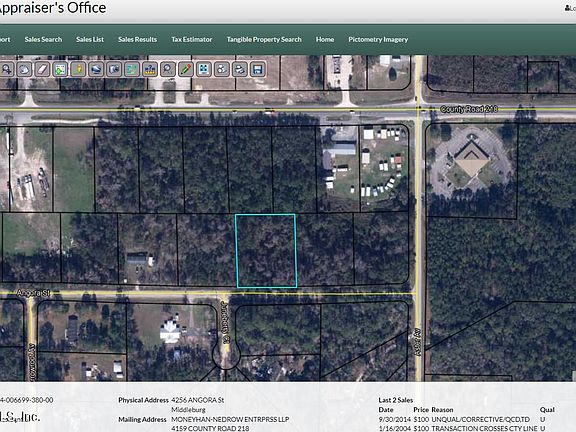This screenshot has height=432, width=576.
Task: Activate the yellow street view person icon
Action: tap(78, 69)
